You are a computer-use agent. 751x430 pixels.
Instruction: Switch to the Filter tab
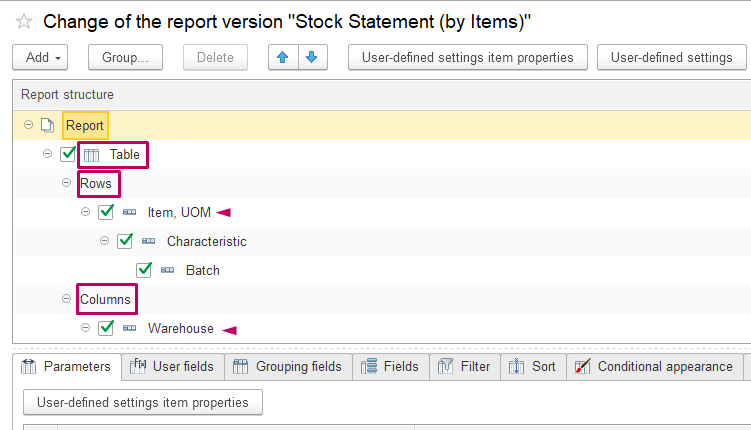[465, 367]
